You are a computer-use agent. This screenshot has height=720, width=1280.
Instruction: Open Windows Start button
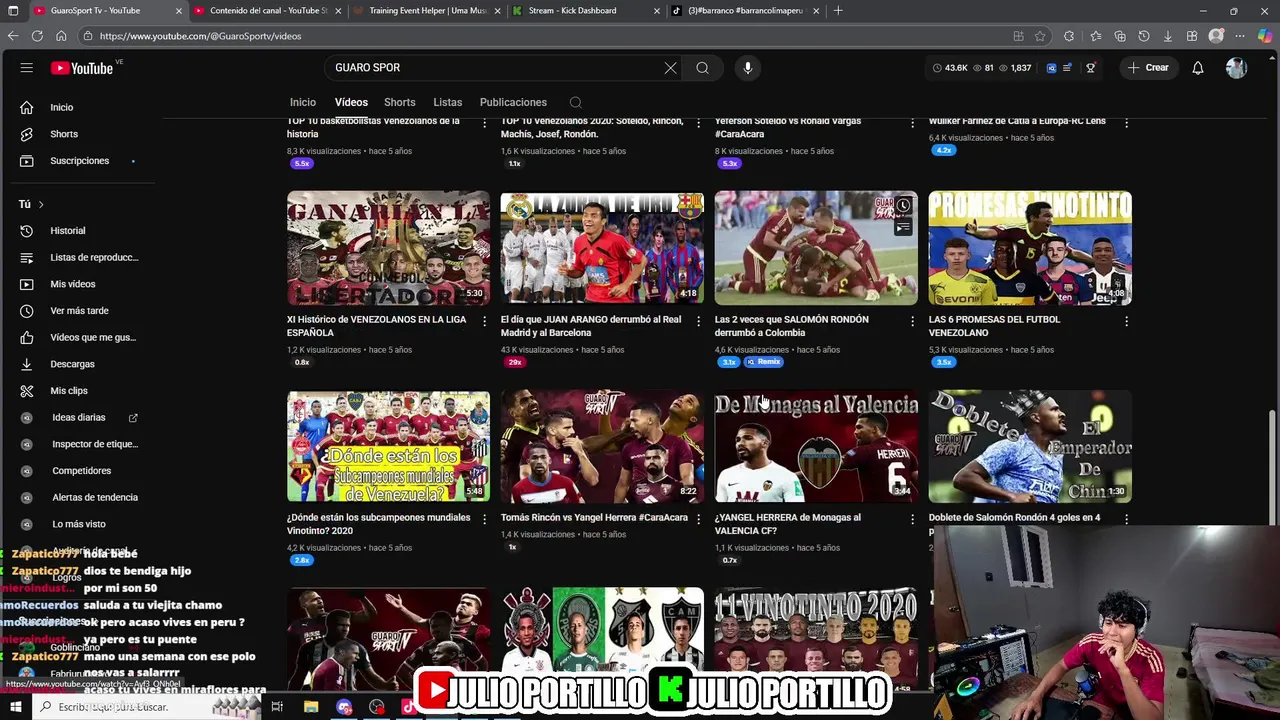tap(15, 707)
